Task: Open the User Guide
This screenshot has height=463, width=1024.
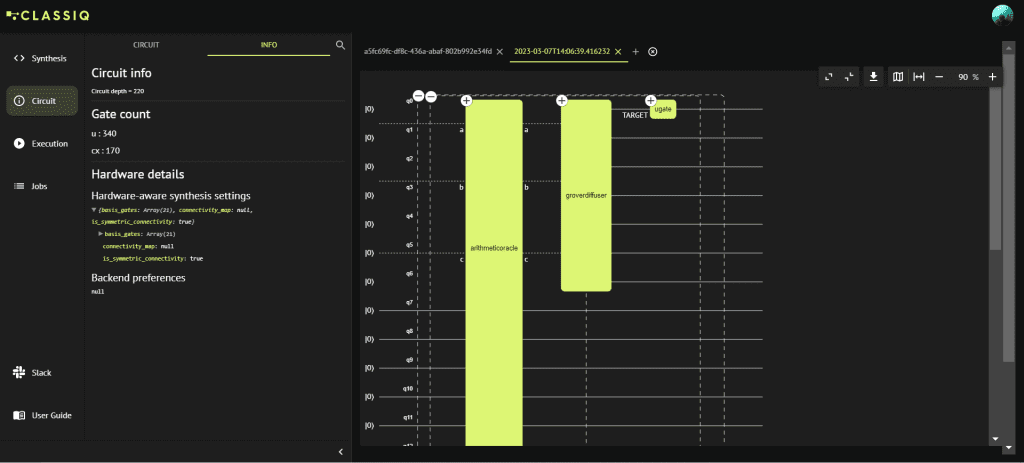Action: [42, 415]
